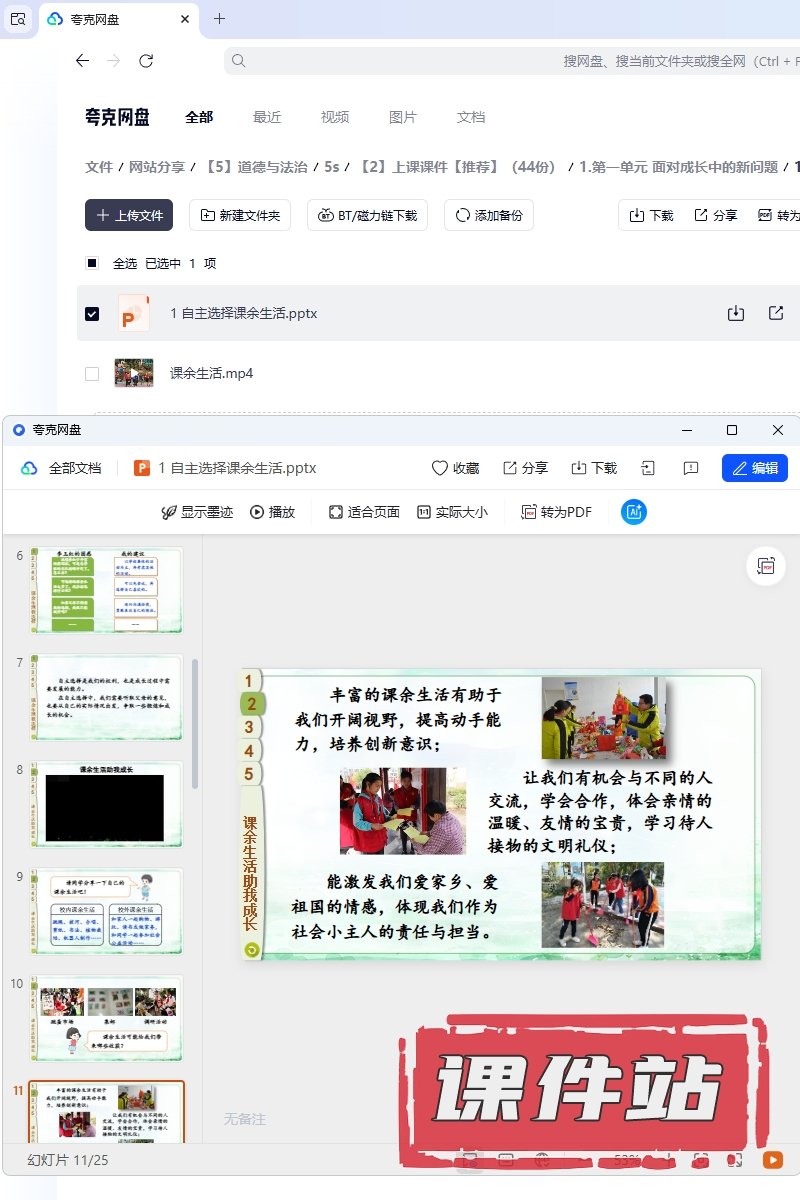Image resolution: width=800 pixels, height=1200 pixels.
Task: Toggle the 全选 select-all checkbox
Action: point(92,264)
